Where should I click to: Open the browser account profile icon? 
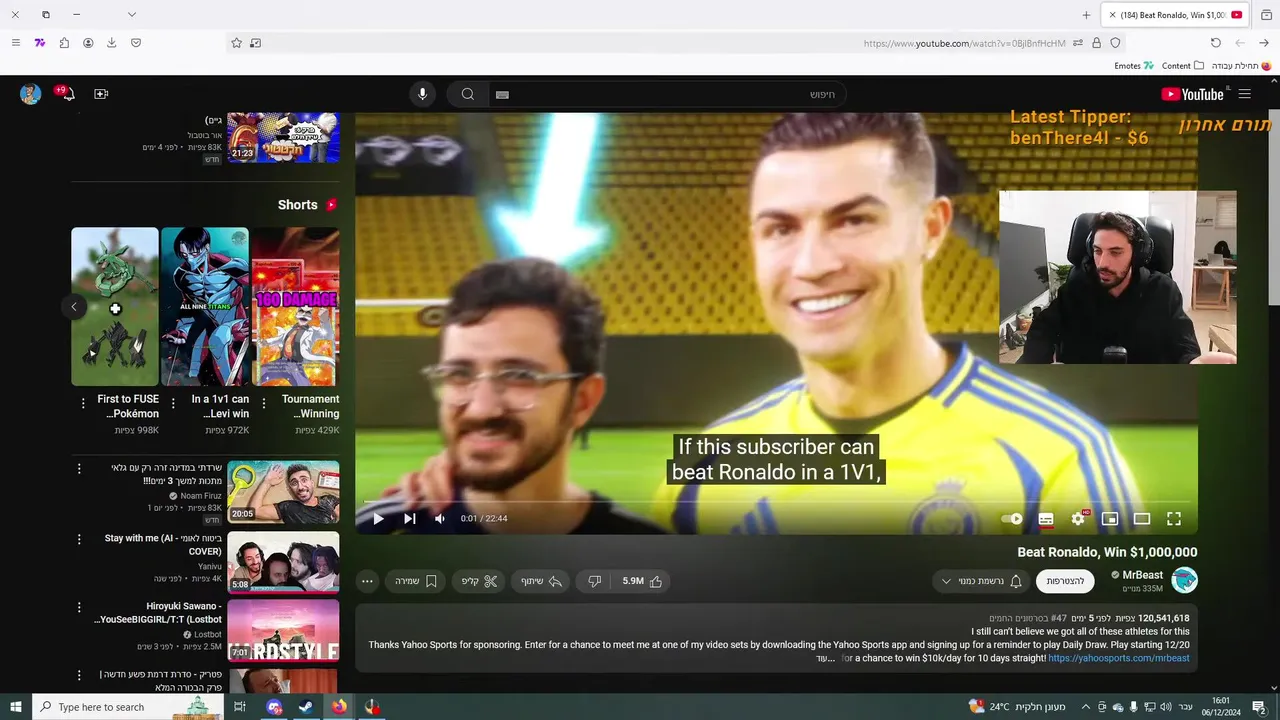coord(88,43)
